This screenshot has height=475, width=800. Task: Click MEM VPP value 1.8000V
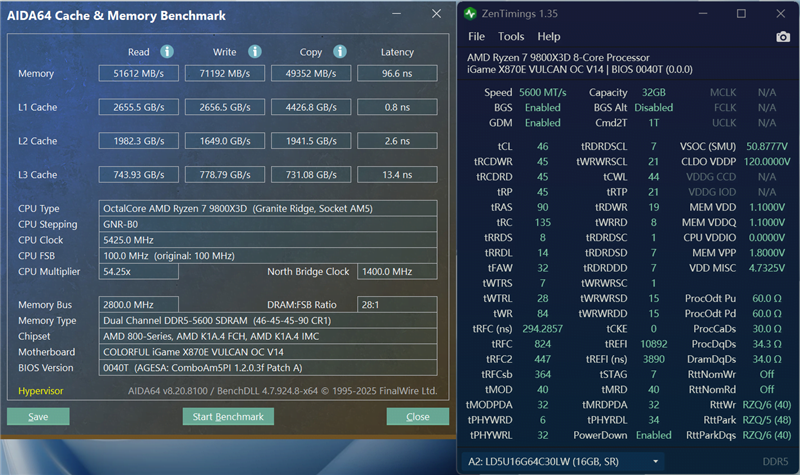pyautogui.click(x=767, y=253)
